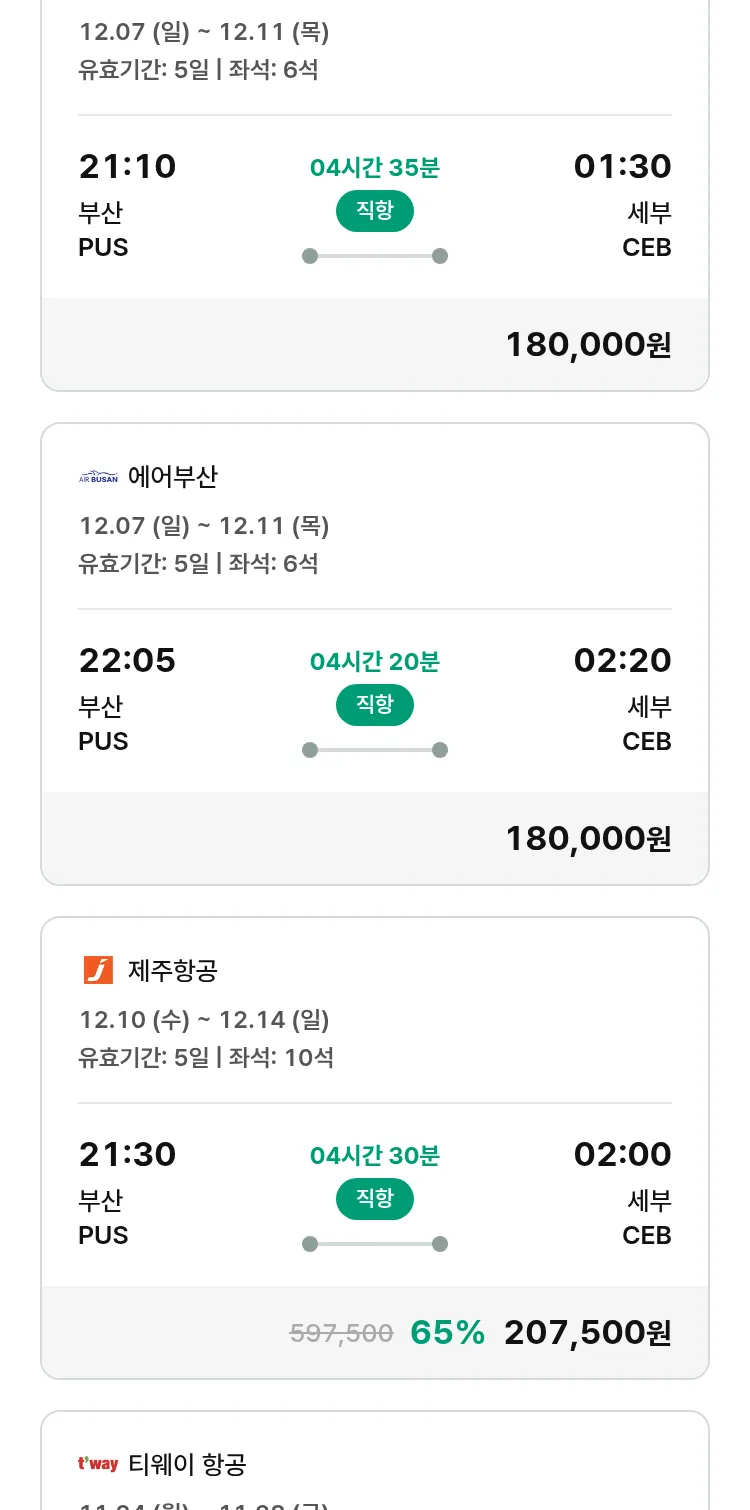750x1510 pixels.
Task: Click the Jeju Air orange logo
Action: click(x=98, y=970)
